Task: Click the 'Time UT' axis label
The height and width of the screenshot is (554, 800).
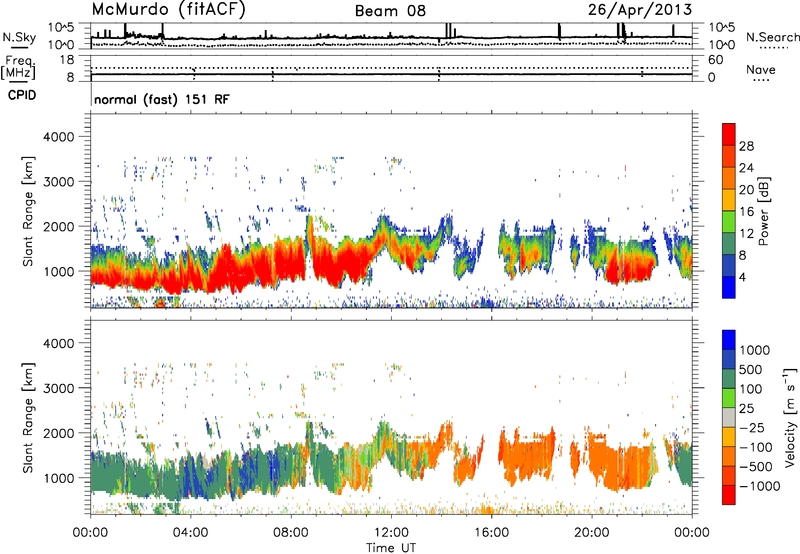Action: coord(391,548)
